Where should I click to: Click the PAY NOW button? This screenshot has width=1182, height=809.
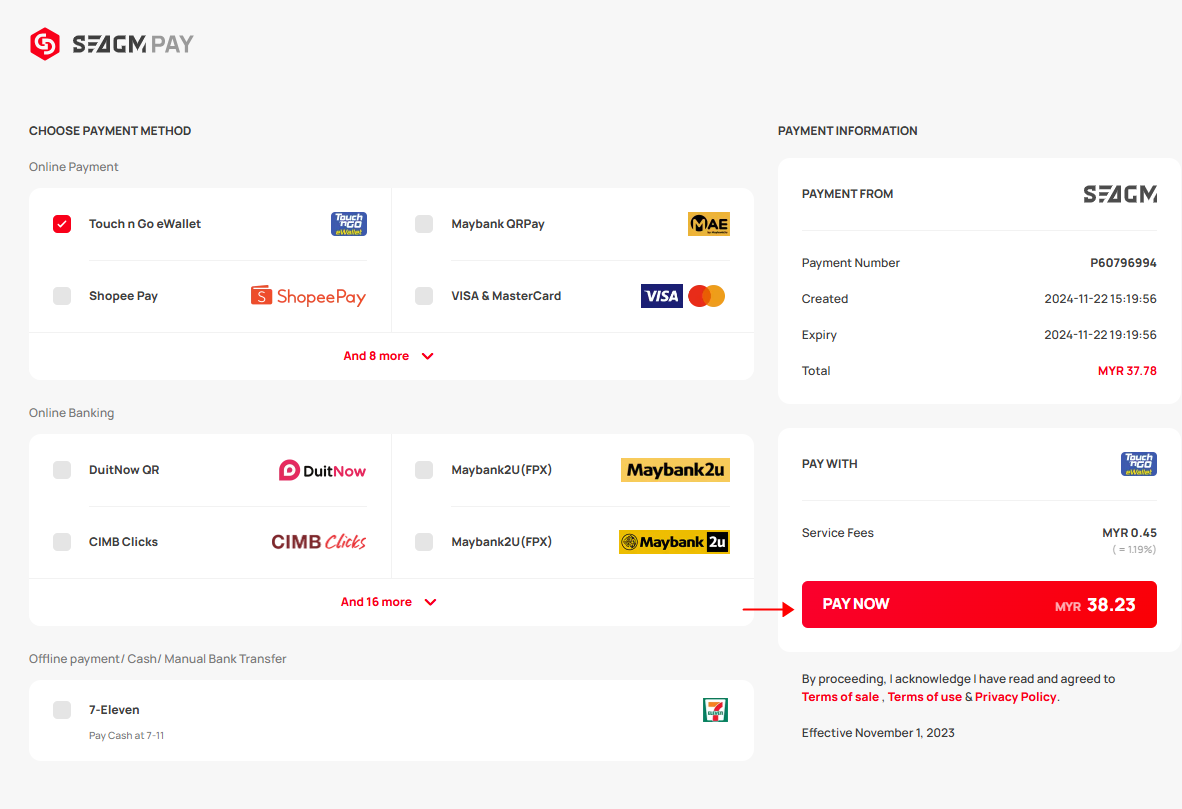coord(978,605)
